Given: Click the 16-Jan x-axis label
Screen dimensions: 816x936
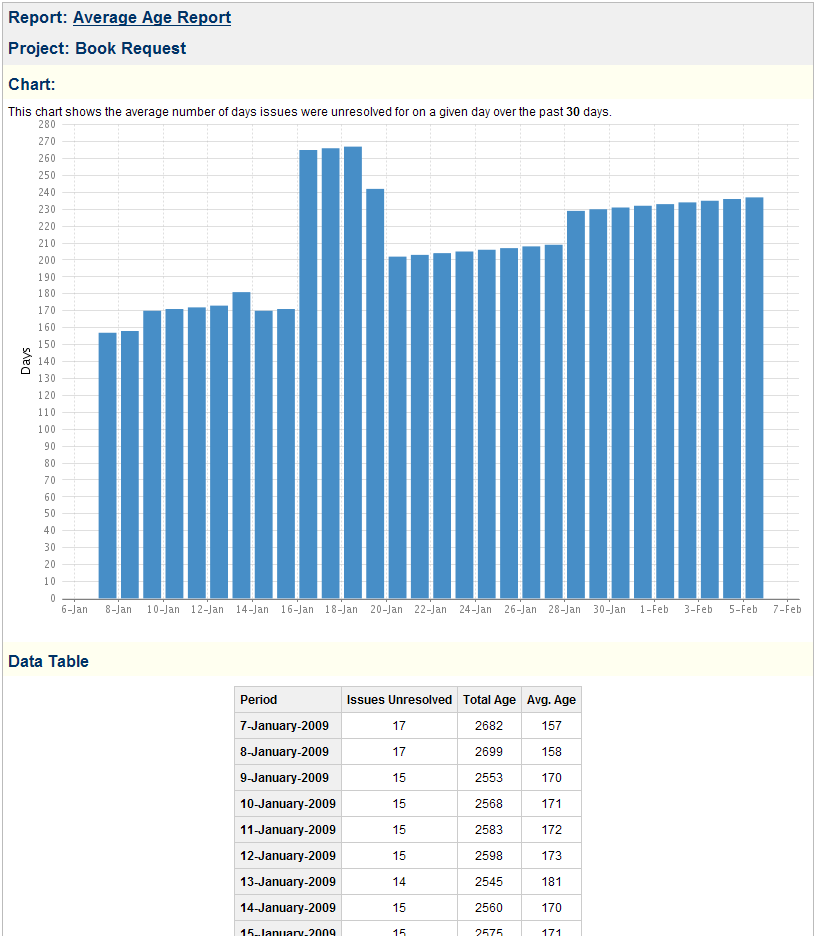Looking at the screenshot, I should (297, 609).
